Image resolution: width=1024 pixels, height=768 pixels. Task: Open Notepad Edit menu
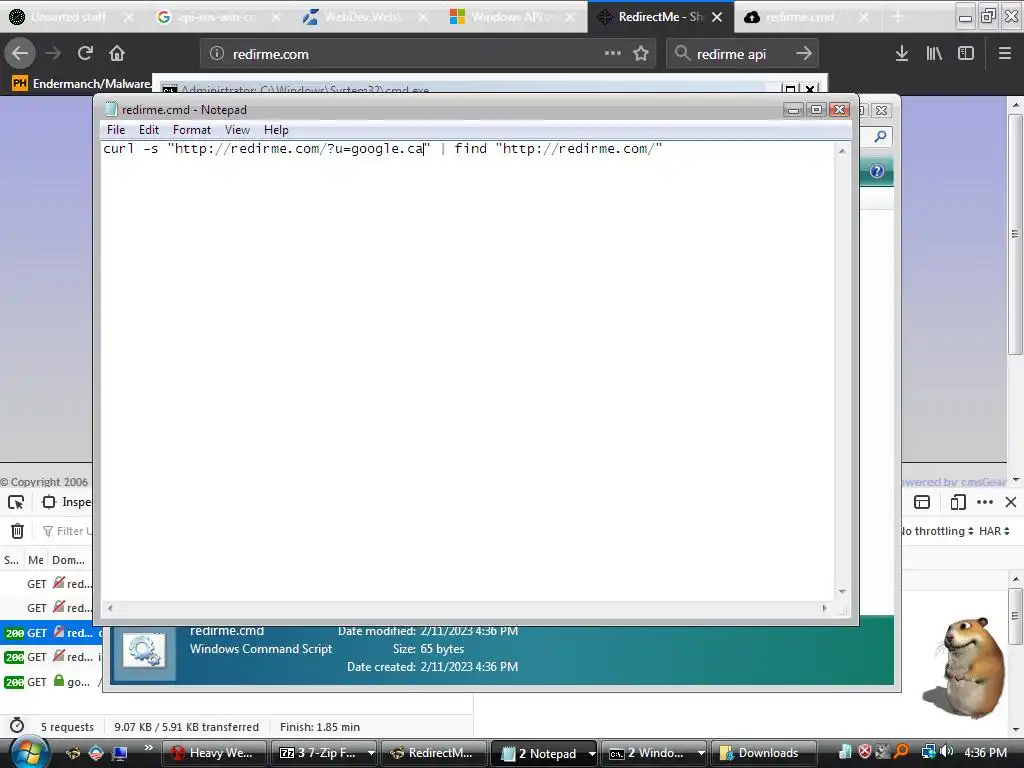[149, 130]
